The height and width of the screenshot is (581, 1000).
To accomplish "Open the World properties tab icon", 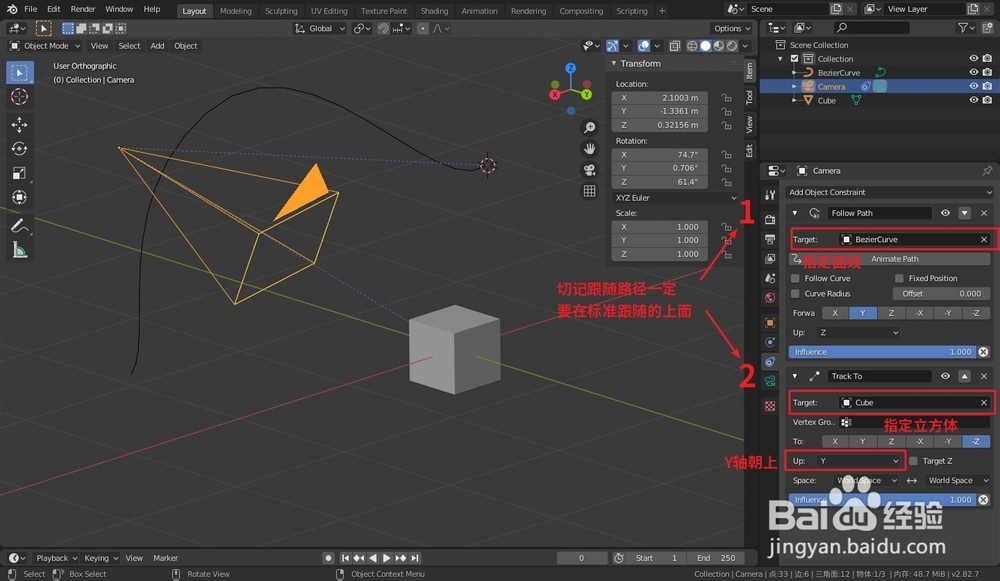I will 770,298.
